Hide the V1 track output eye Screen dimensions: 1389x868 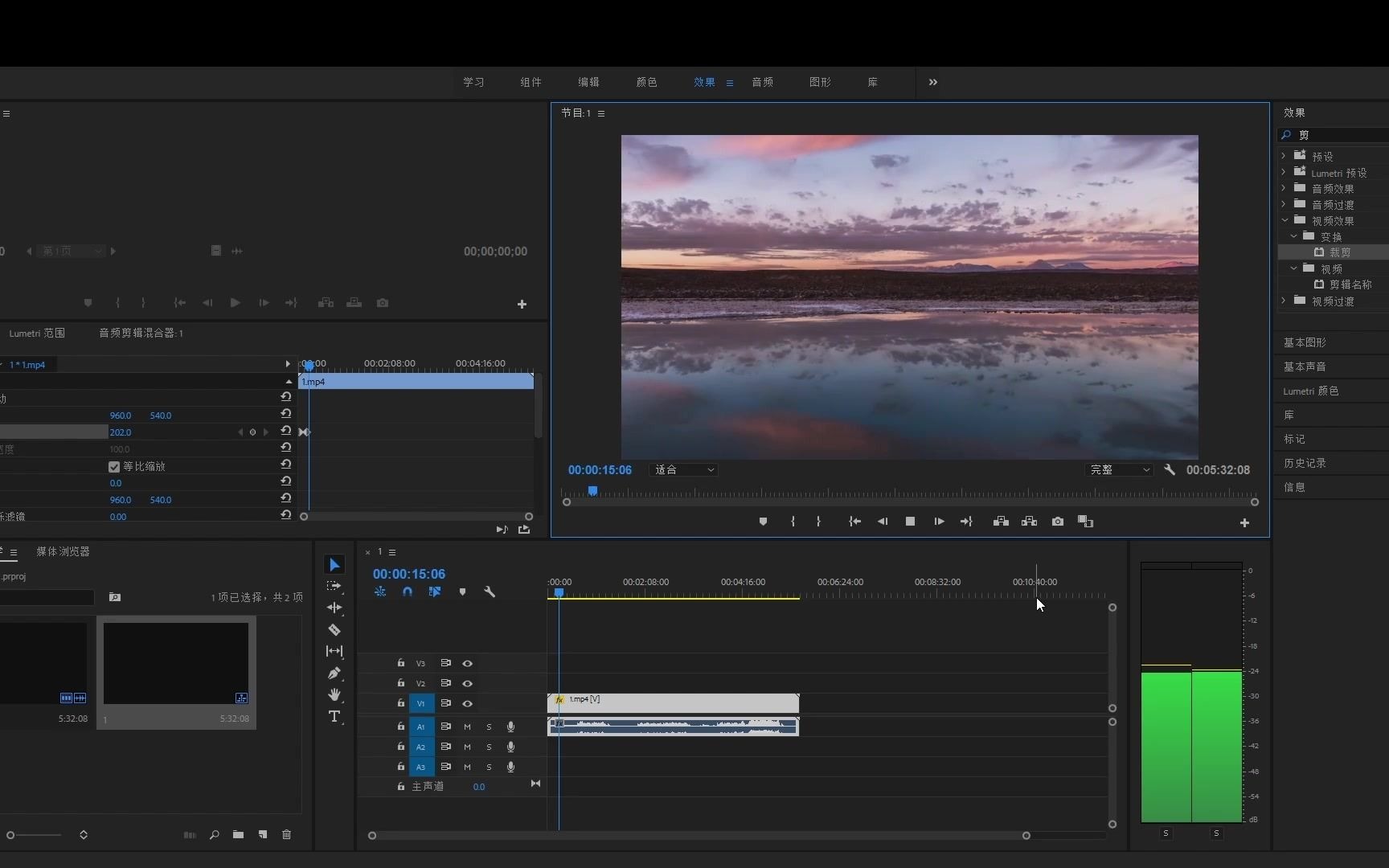tap(467, 703)
